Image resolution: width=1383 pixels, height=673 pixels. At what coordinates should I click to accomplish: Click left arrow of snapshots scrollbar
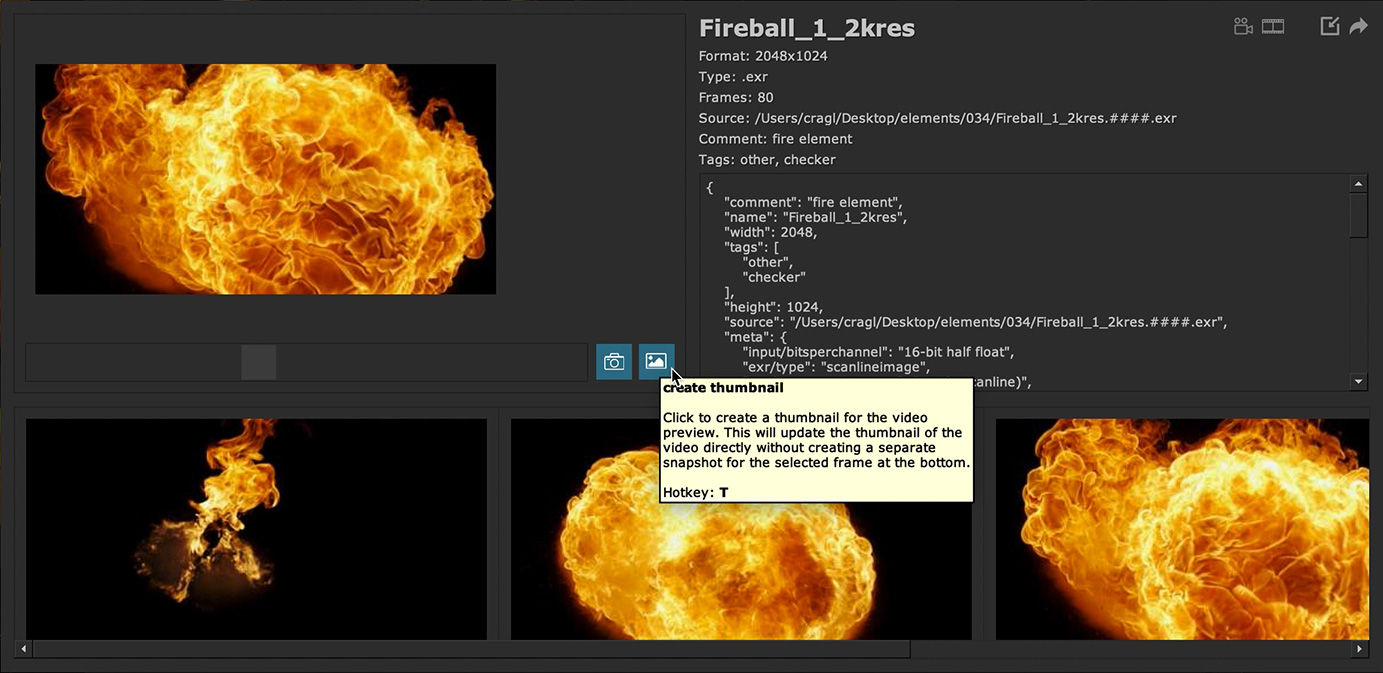tap(24, 649)
